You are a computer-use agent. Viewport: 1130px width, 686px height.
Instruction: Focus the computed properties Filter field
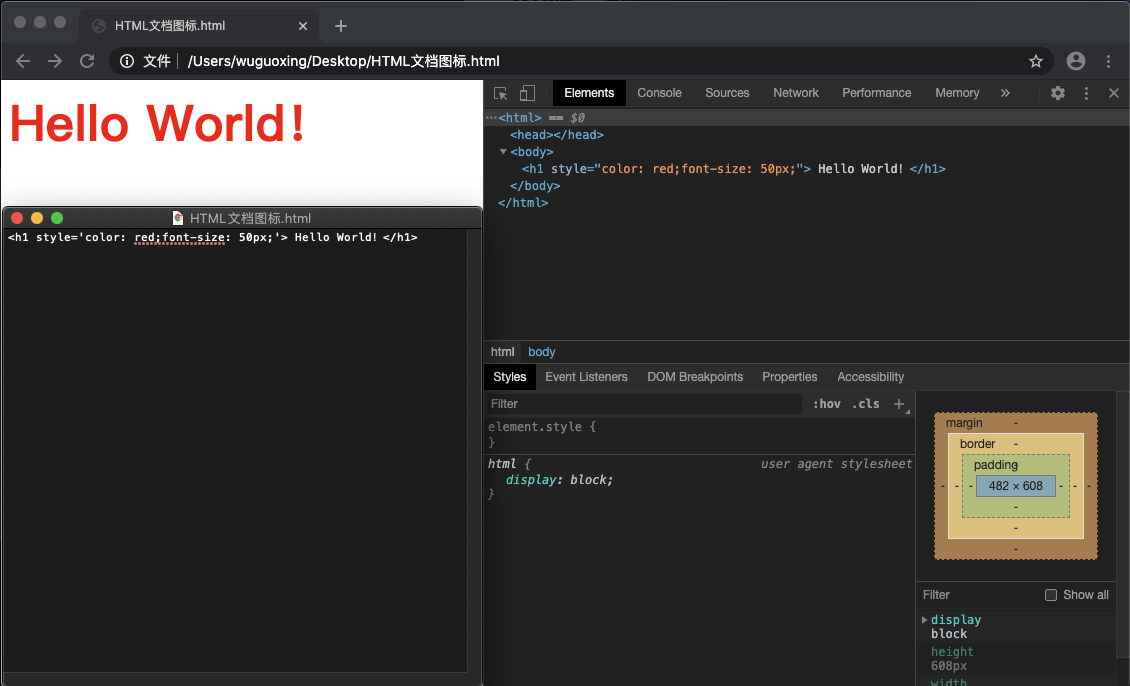(x=979, y=594)
